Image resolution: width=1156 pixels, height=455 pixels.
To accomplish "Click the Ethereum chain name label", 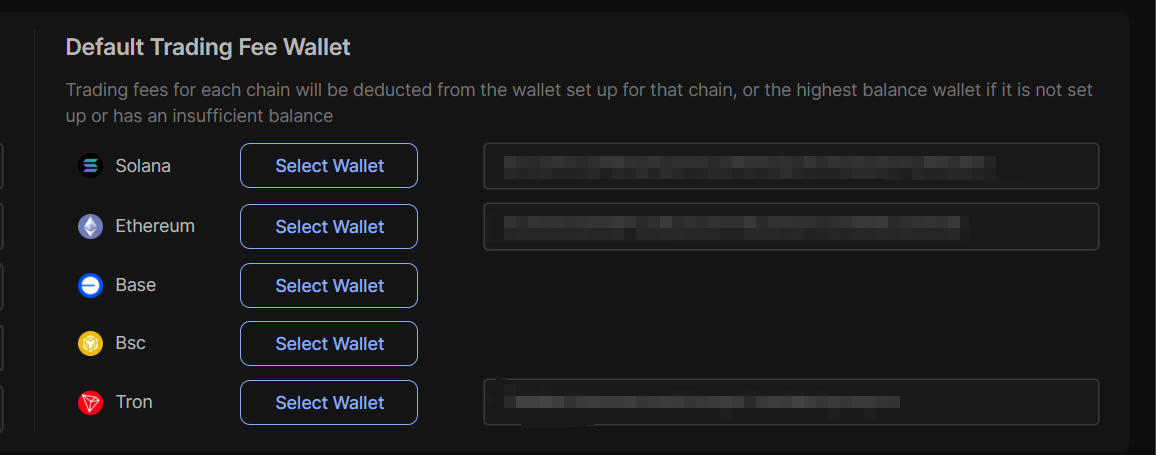I will [155, 226].
